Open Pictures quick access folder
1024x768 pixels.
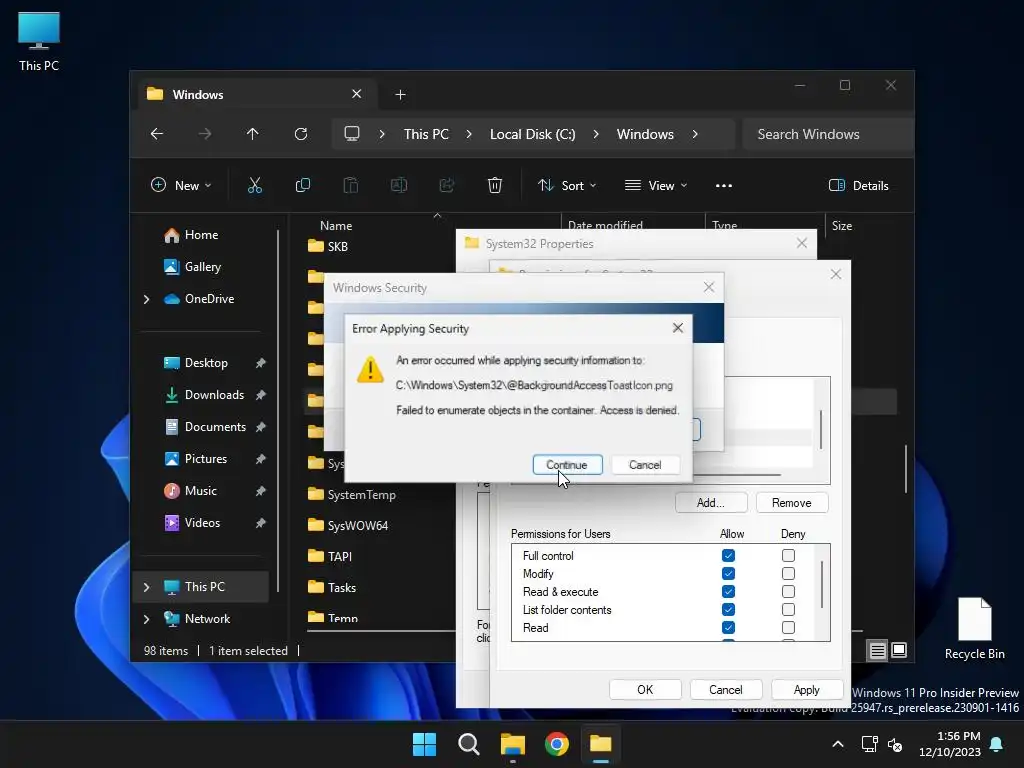[206, 459]
